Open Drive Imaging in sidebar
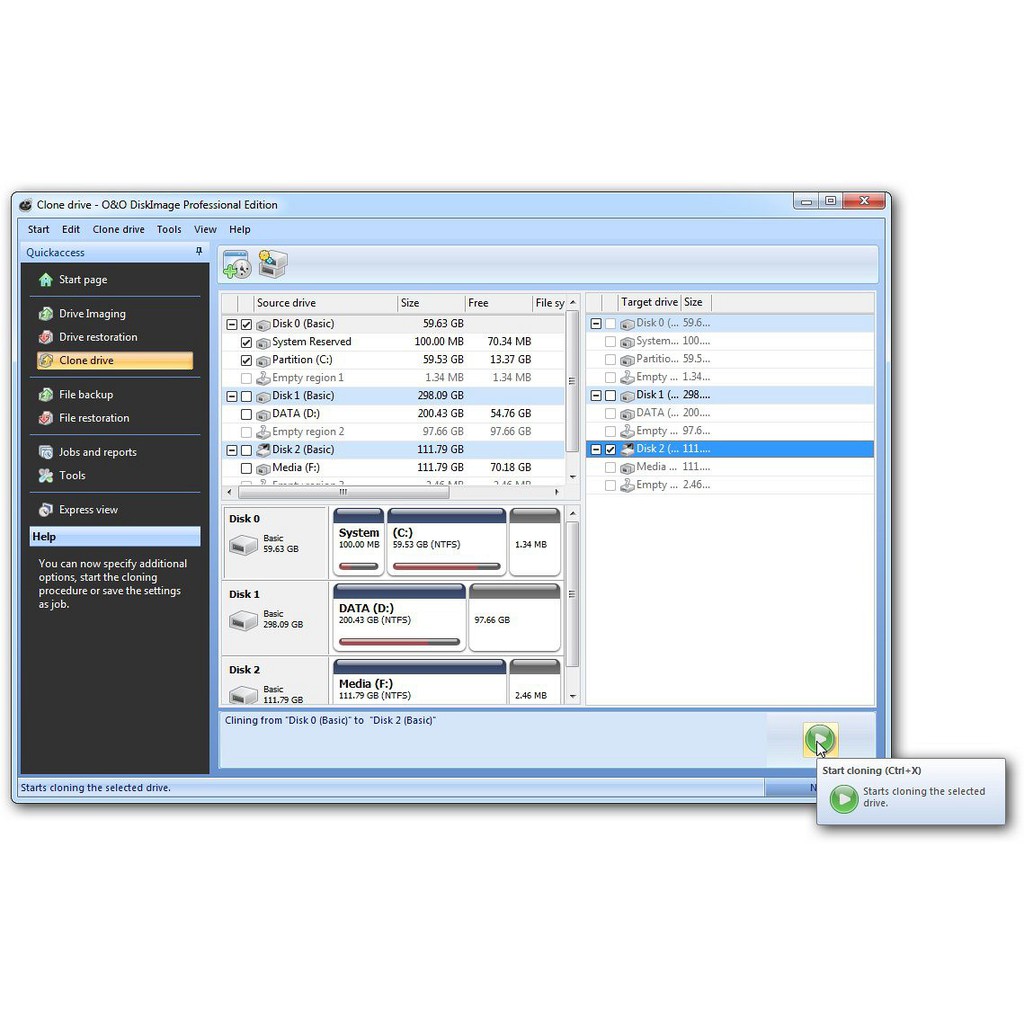Screen dimensions: 1024x1024 pyautogui.click(x=91, y=313)
